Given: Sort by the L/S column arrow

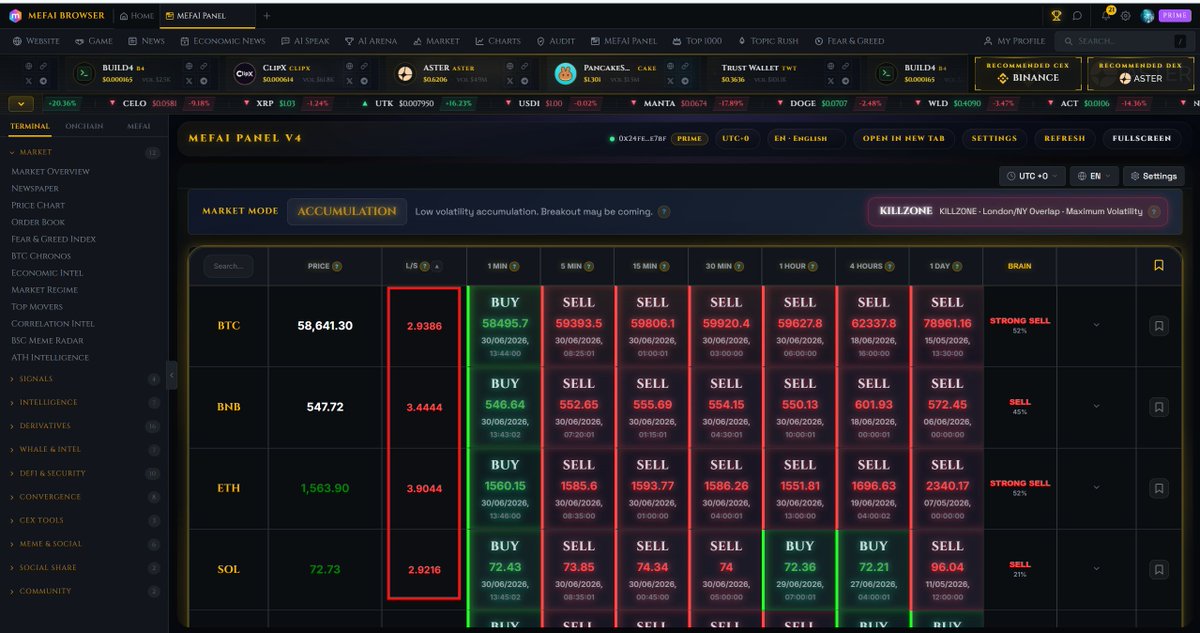Looking at the screenshot, I should pyautogui.click(x=437, y=267).
